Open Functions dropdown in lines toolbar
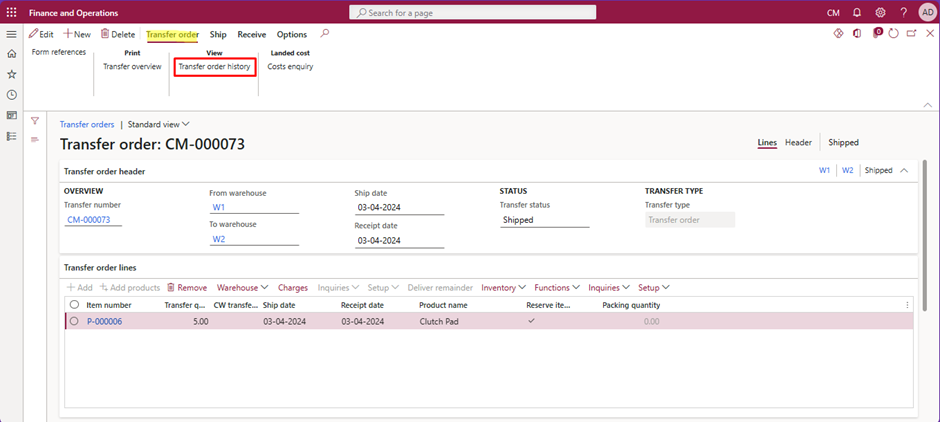 click(x=558, y=288)
